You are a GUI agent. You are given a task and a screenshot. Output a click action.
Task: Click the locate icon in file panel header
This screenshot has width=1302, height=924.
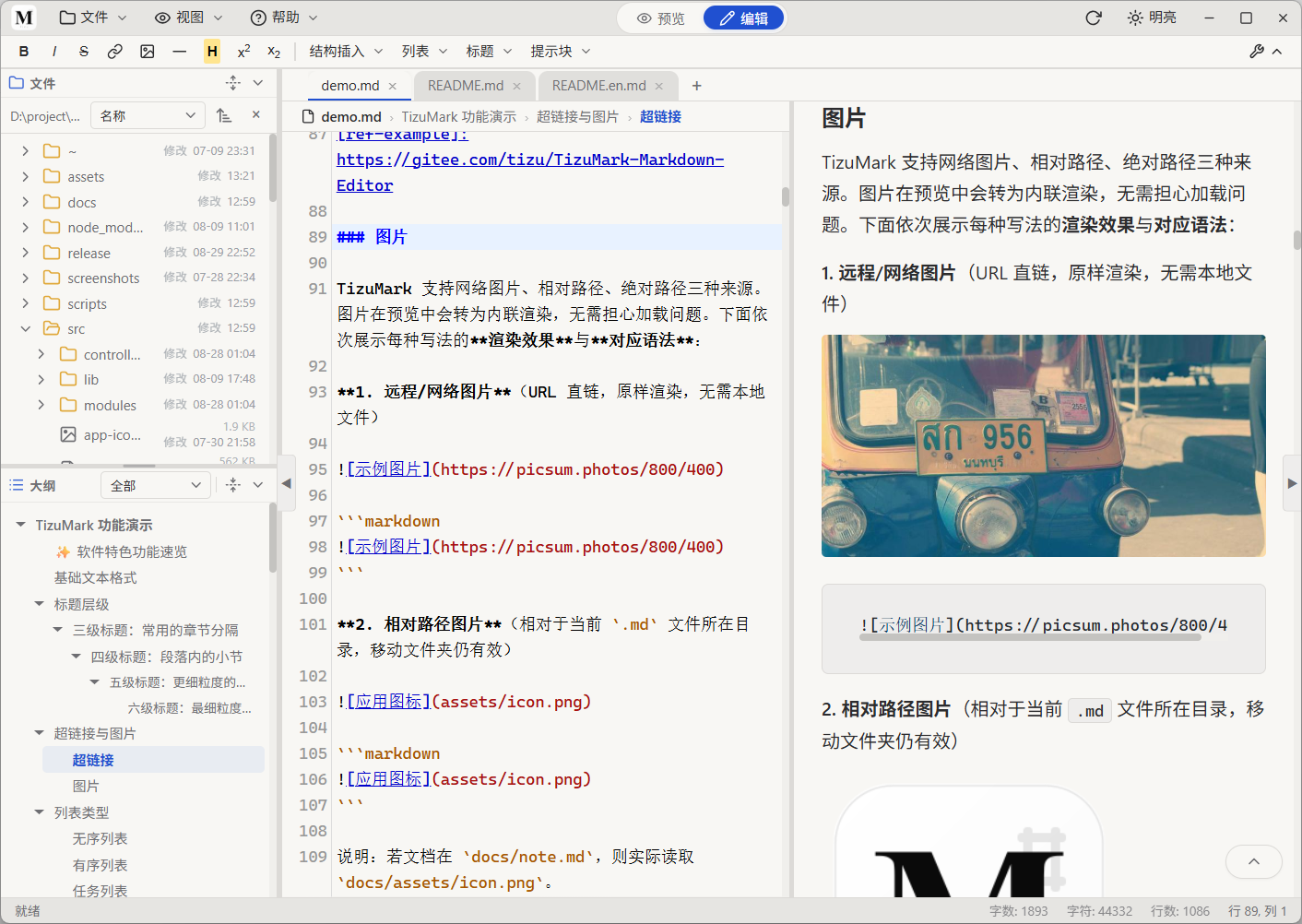point(233,83)
